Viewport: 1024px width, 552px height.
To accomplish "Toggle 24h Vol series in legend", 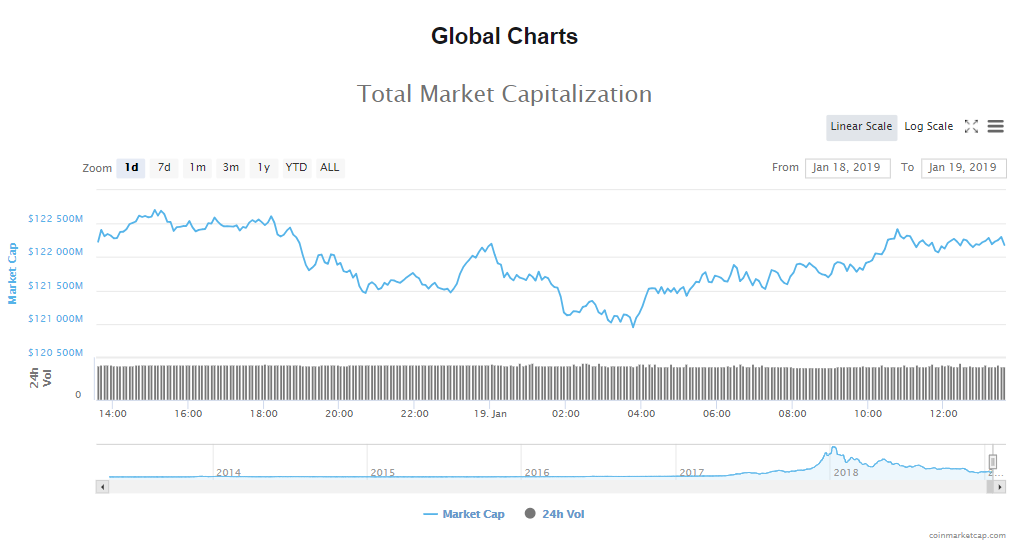I will pyautogui.click(x=553, y=514).
